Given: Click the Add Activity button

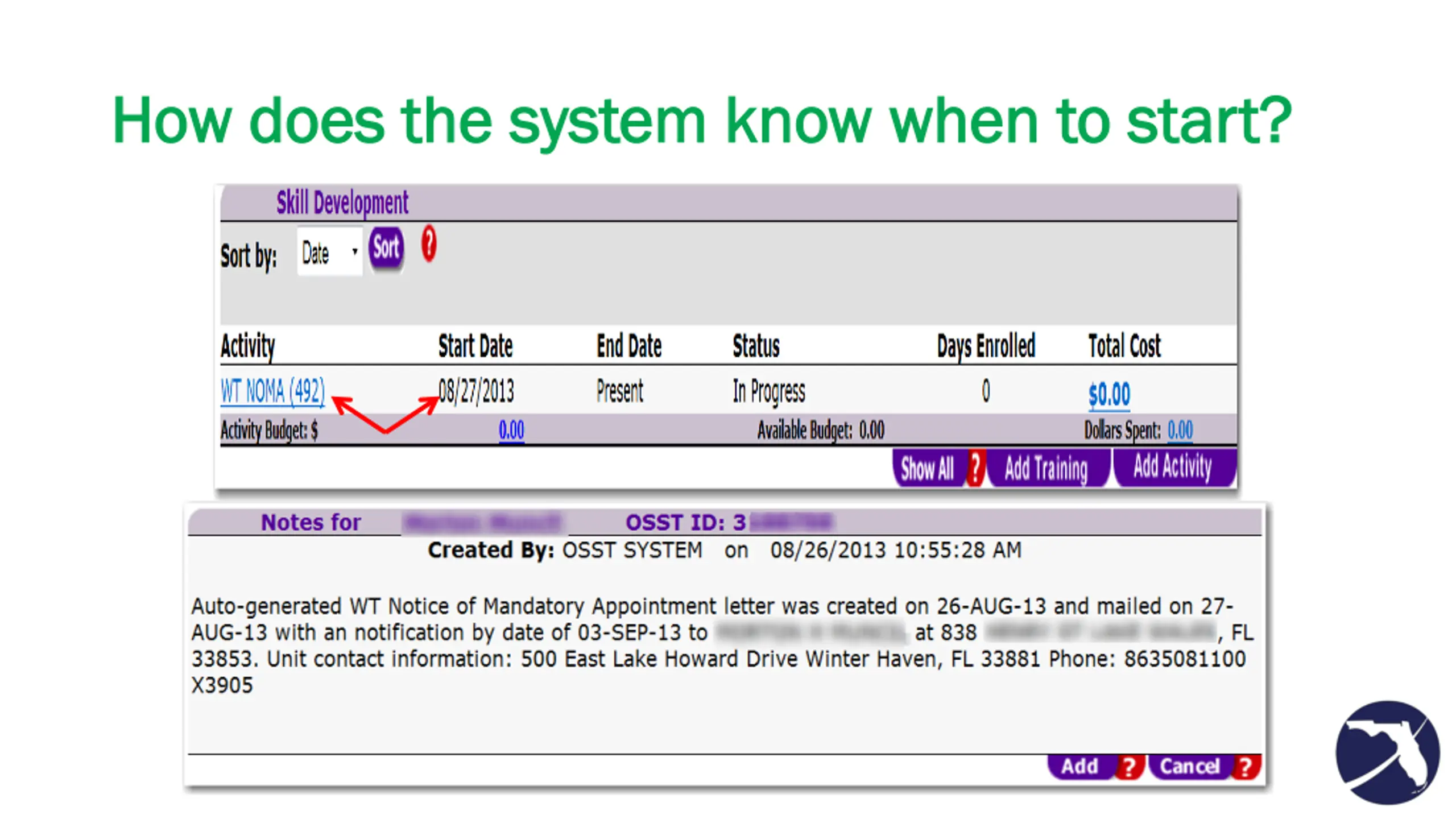Looking at the screenshot, I should point(1174,467).
